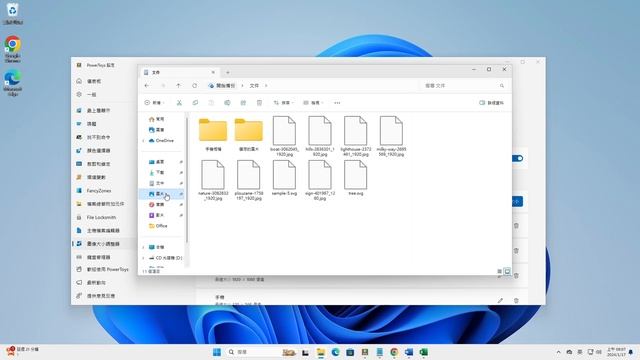Screen dimensions: 640x360
Task: Click the Up one level arrow
Action: (x=178, y=86)
